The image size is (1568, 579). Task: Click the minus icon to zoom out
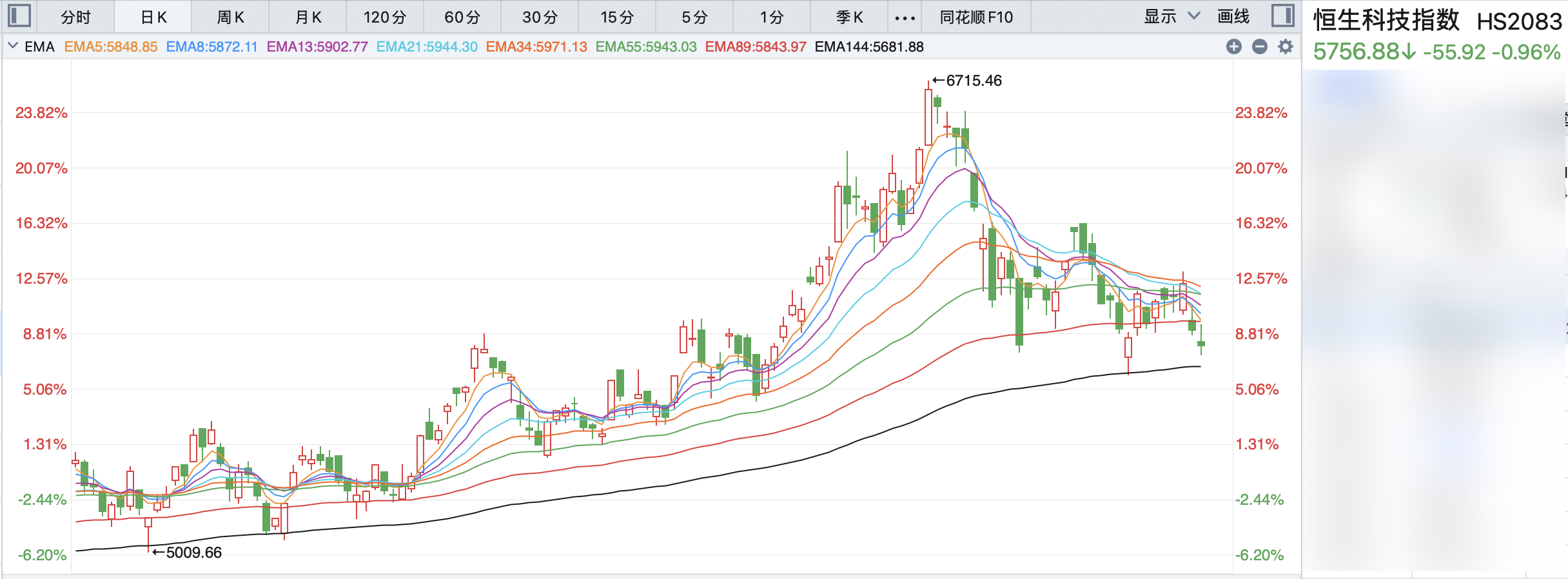pos(1260,46)
